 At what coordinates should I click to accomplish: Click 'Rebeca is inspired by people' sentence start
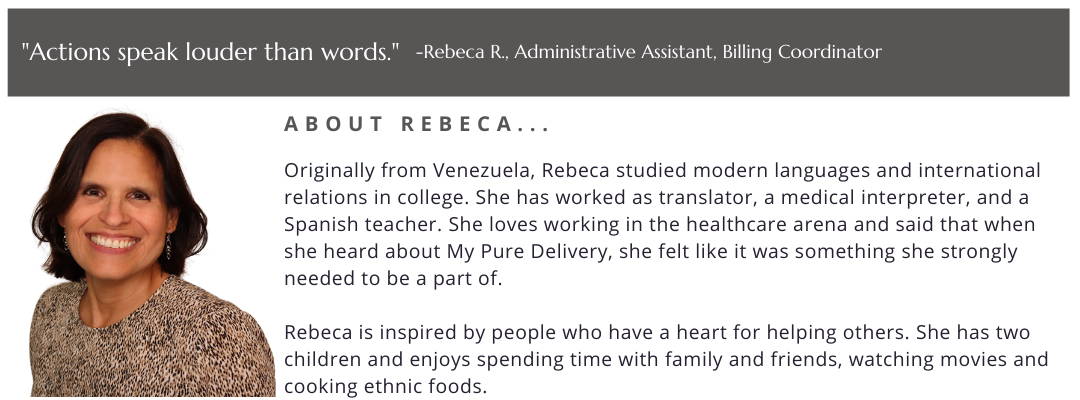point(419,333)
